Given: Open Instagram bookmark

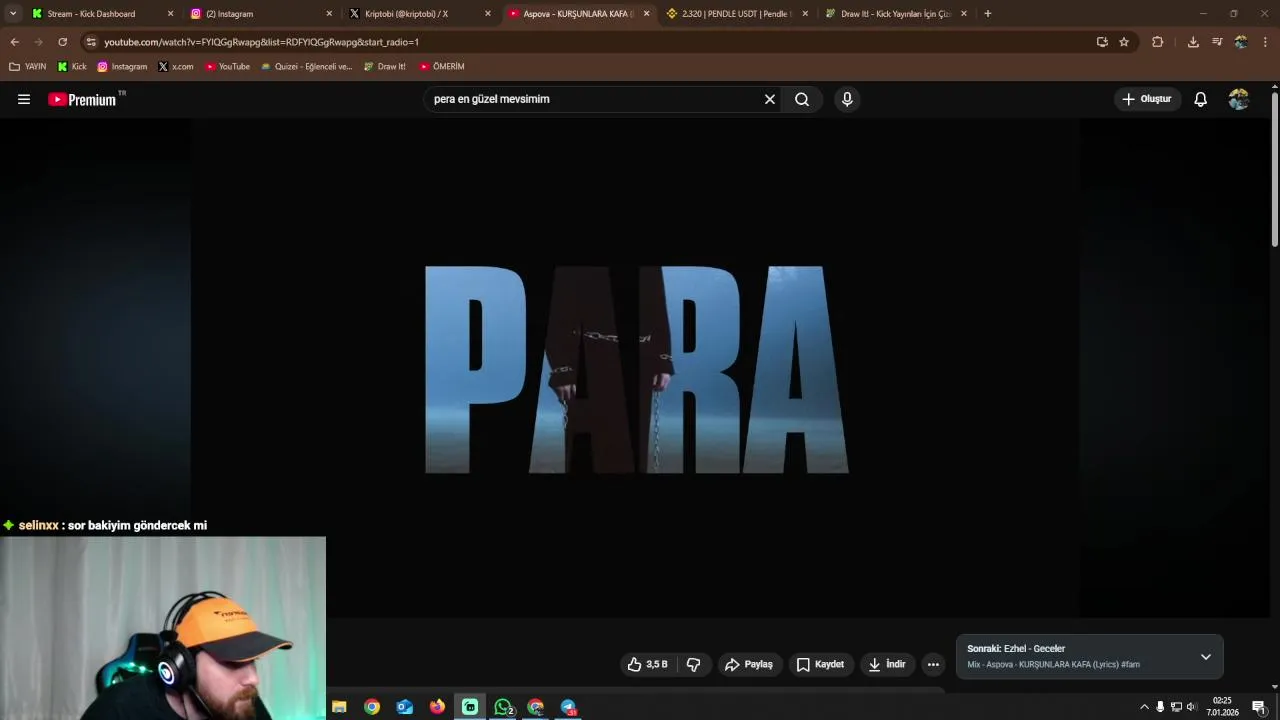Looking at the screenshot, I should click(122, 67).
